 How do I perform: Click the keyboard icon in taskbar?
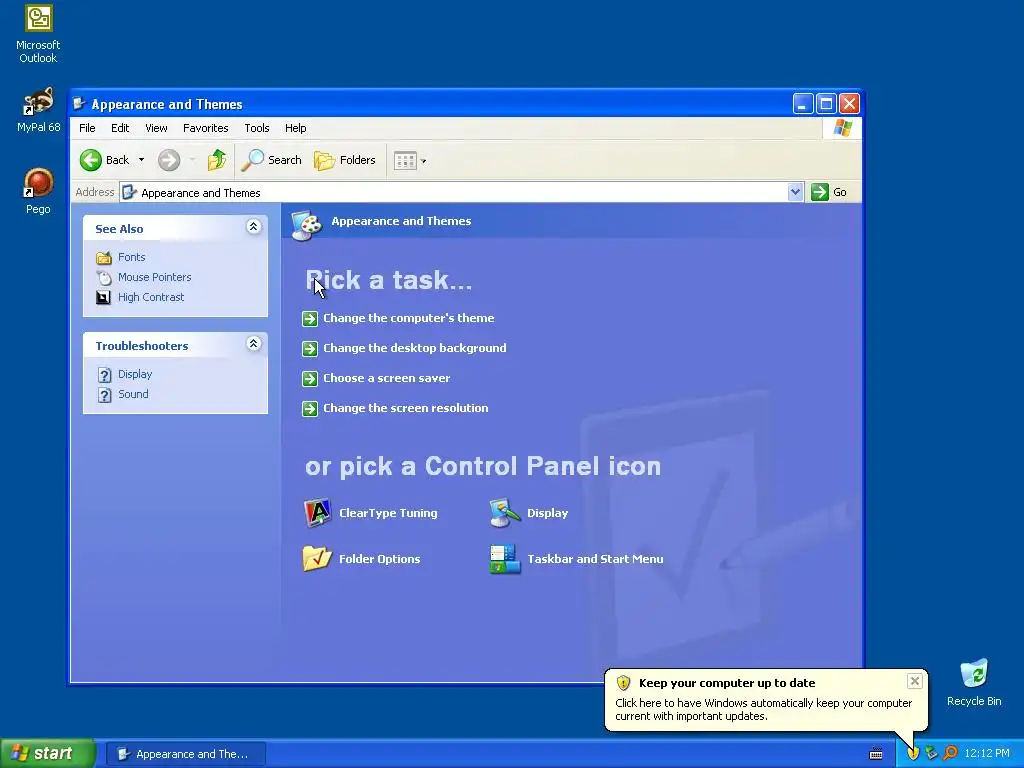coord(876,754)
